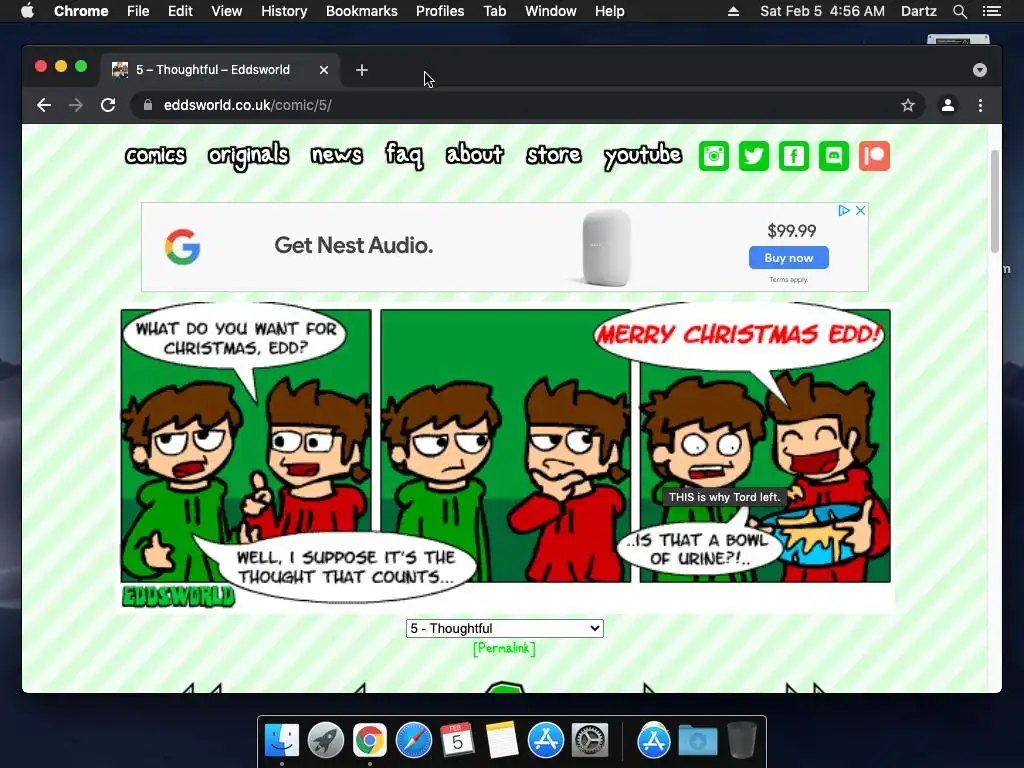Open the Profiles menu
The height and width of the screenshot is (768, 1024).
[440, 11]
